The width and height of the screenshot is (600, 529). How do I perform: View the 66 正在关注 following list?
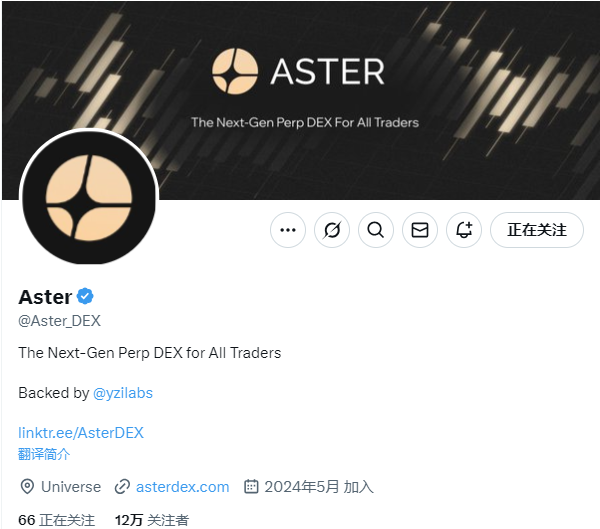coord(56,520)
